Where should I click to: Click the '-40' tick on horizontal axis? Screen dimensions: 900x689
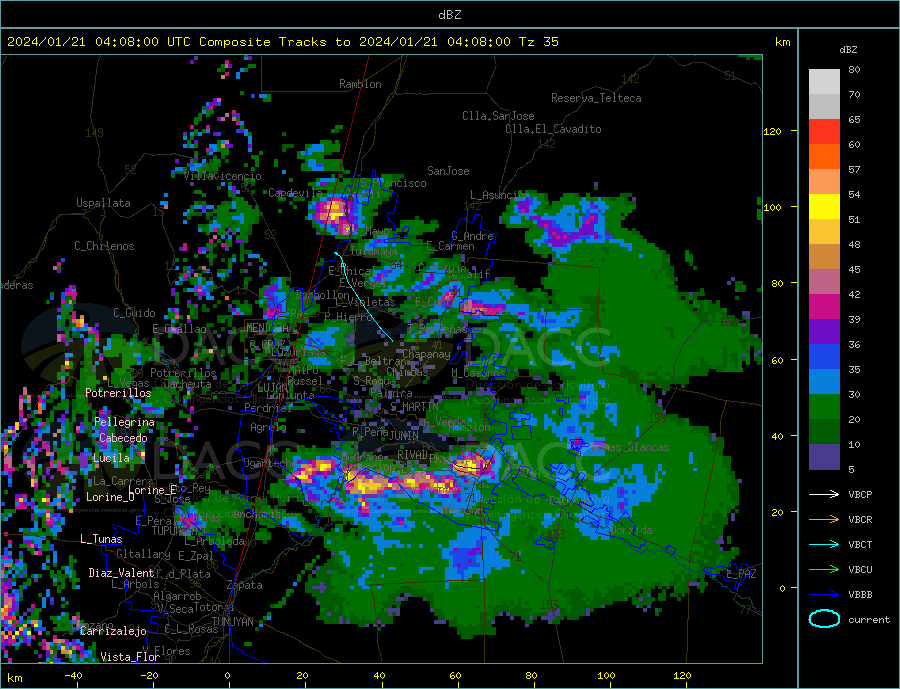coord(73,675)
